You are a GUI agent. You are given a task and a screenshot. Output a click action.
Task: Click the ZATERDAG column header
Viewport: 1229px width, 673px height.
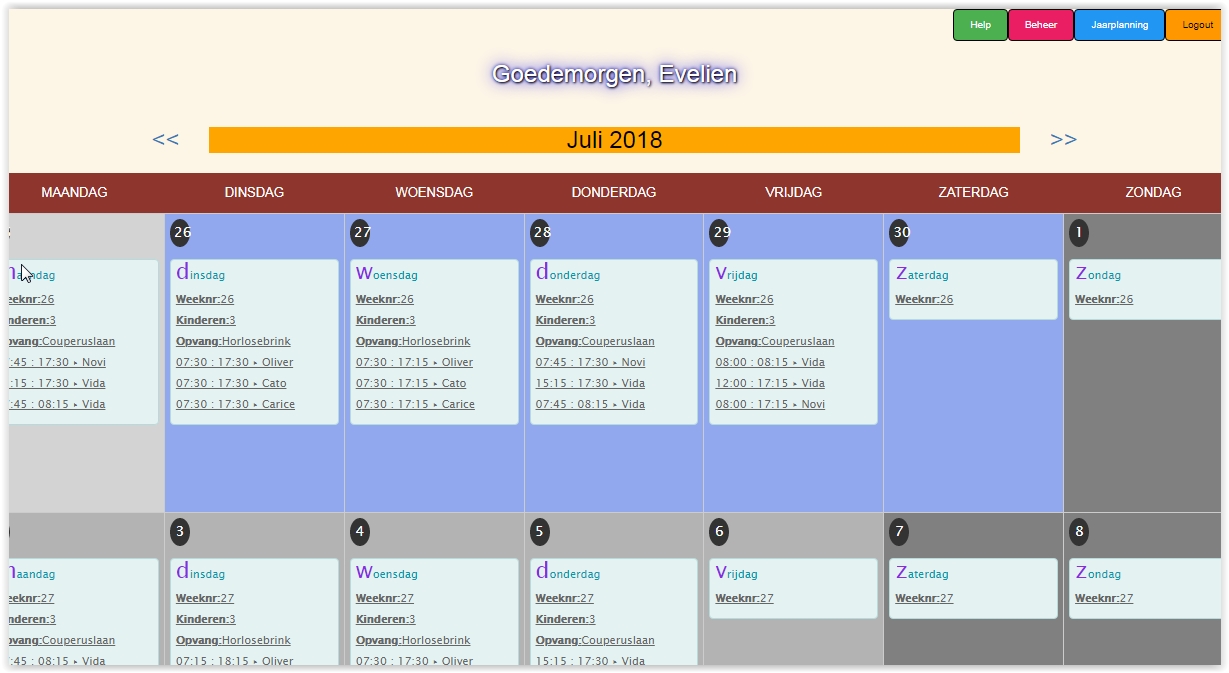coord(973,192)
